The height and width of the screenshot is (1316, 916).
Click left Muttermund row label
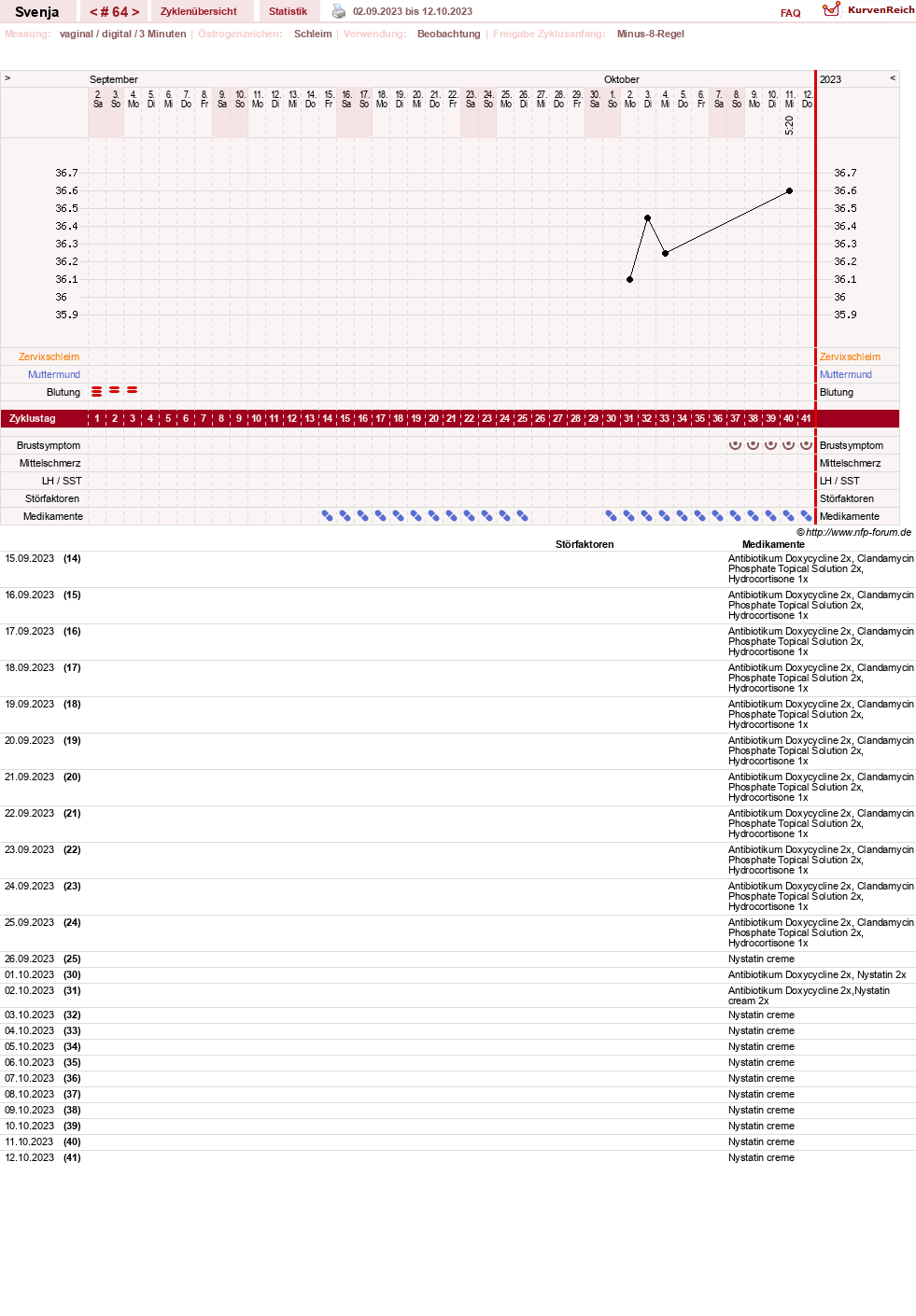coord(54,374)
